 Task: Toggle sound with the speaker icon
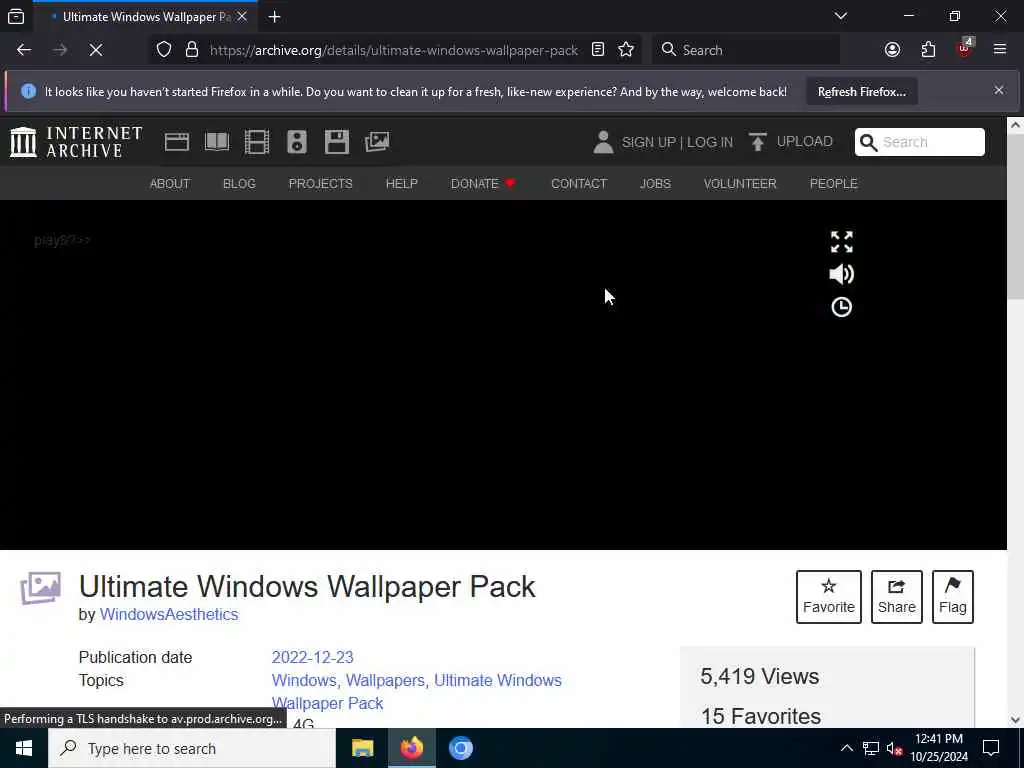(x=841, y=274)
